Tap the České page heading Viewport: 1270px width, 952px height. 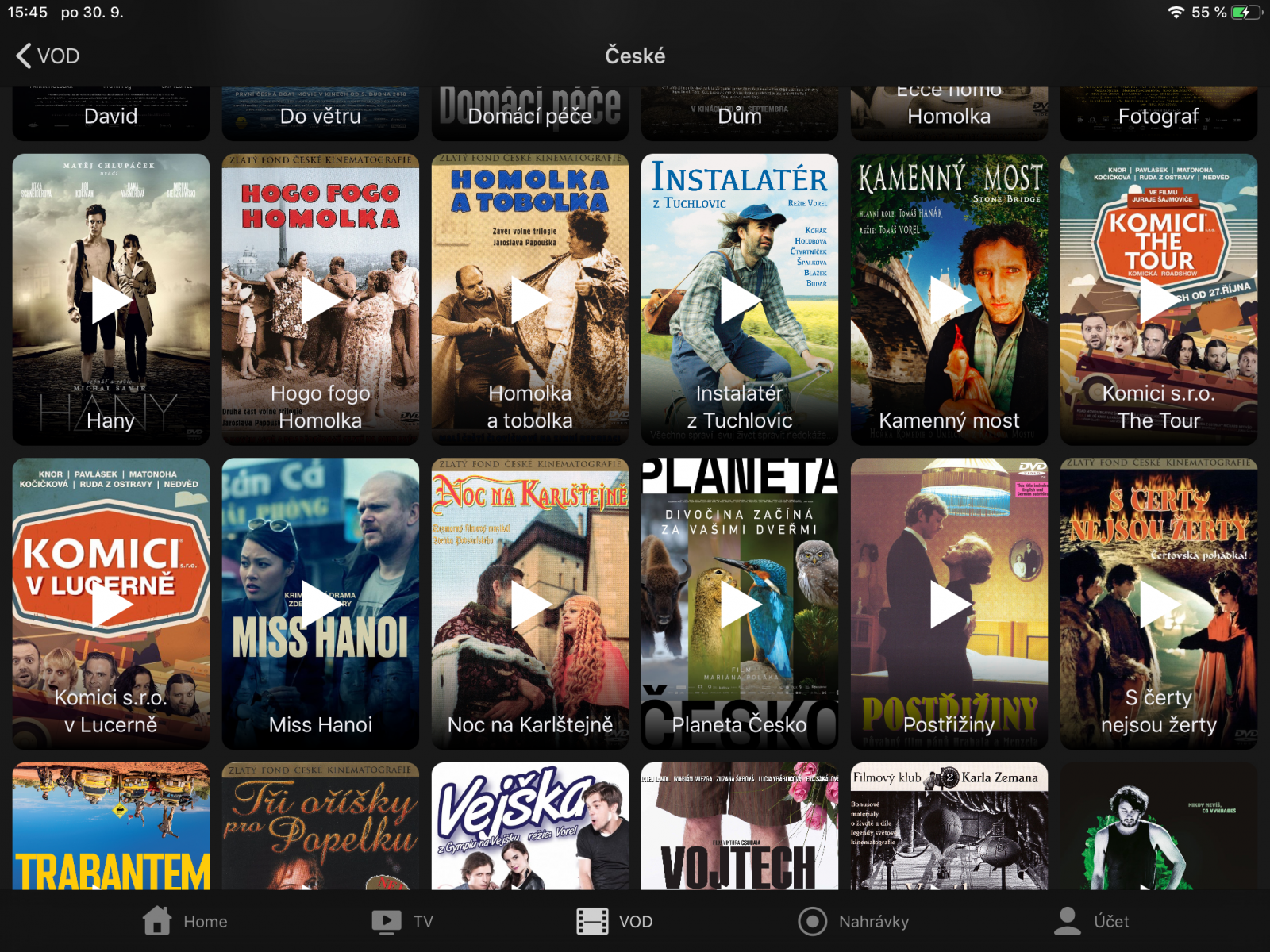click(635, 56)
